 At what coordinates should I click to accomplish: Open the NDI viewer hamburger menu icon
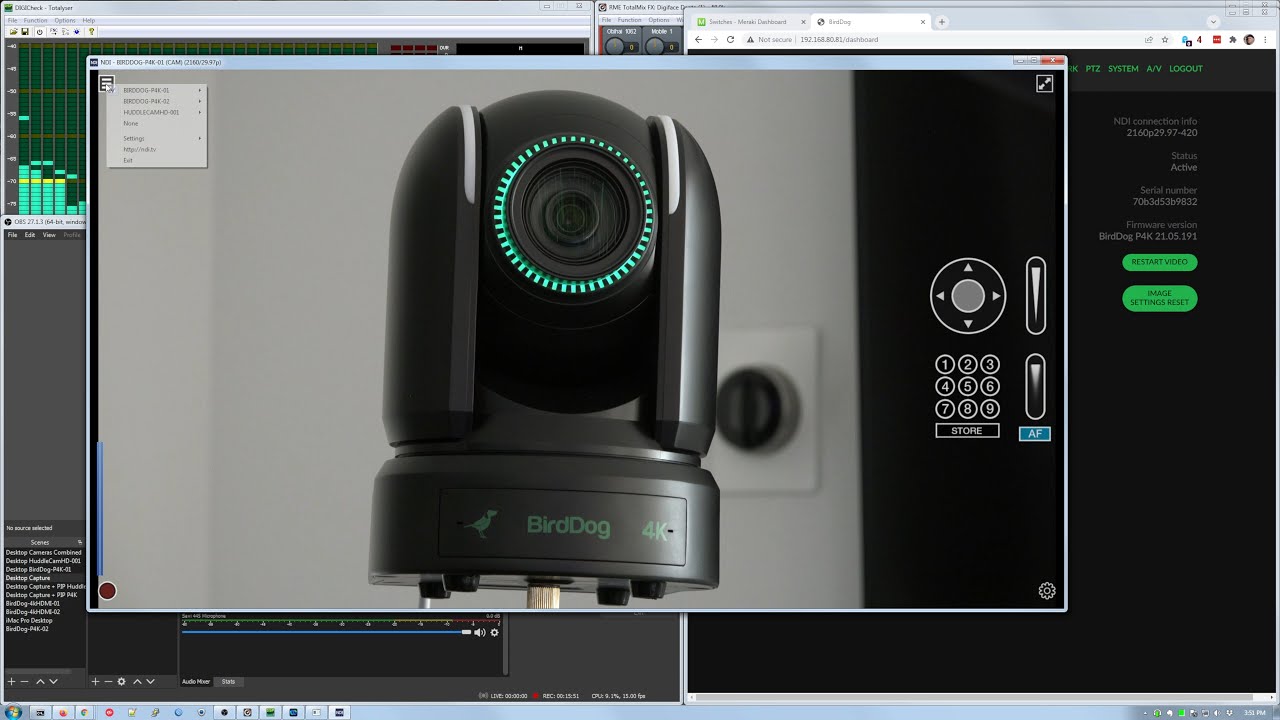pos(106,84)
